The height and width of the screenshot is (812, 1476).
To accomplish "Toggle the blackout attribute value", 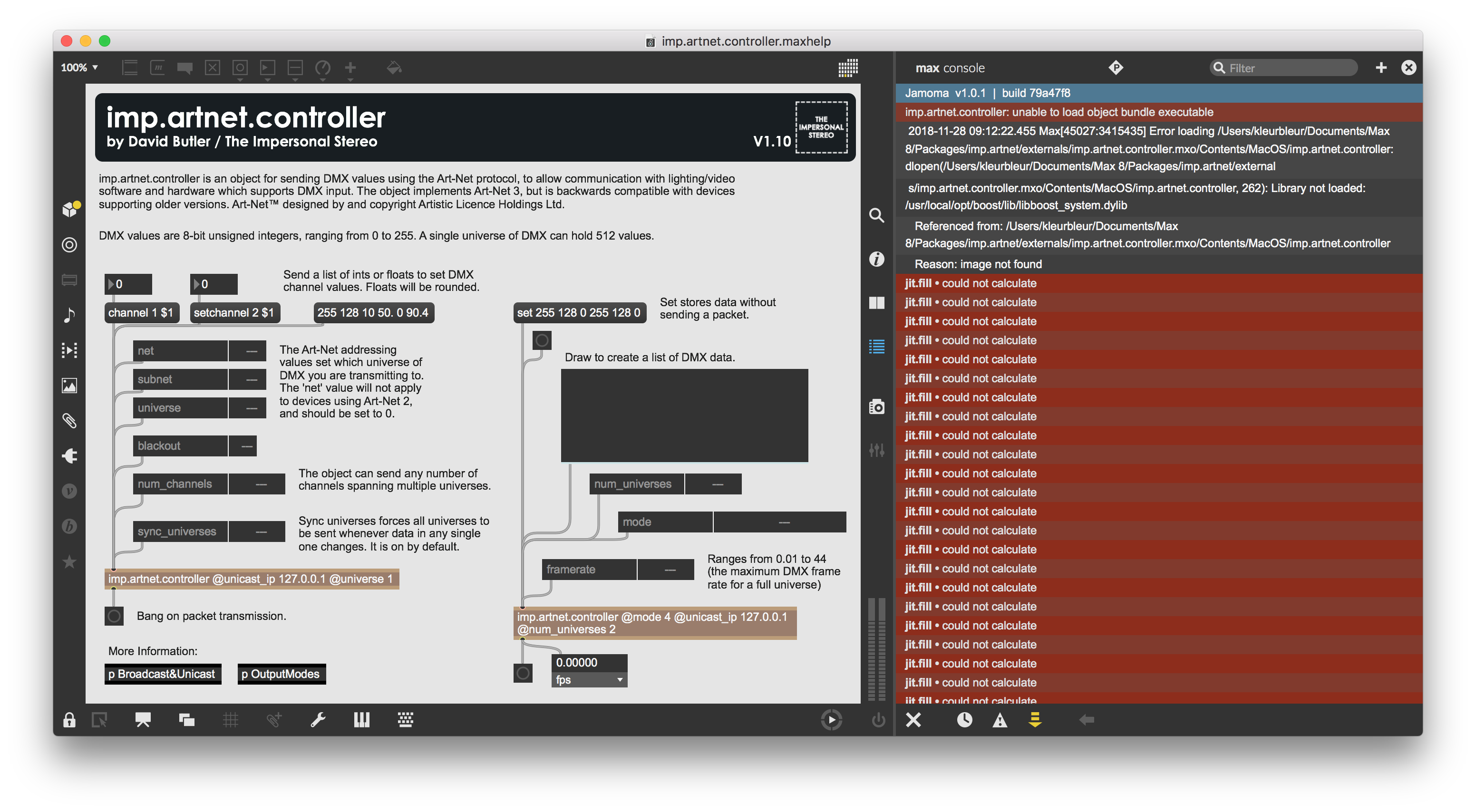I will pos(243,446).
